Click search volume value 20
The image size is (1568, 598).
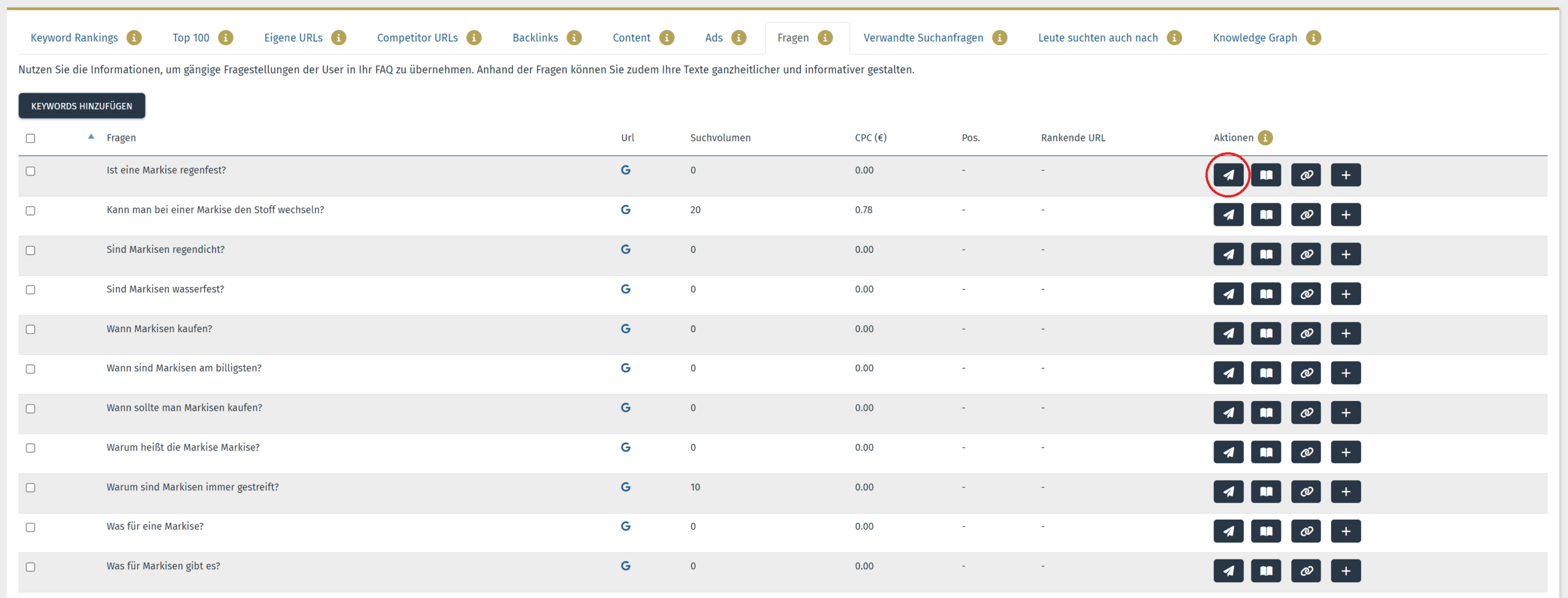coord(695,210)
